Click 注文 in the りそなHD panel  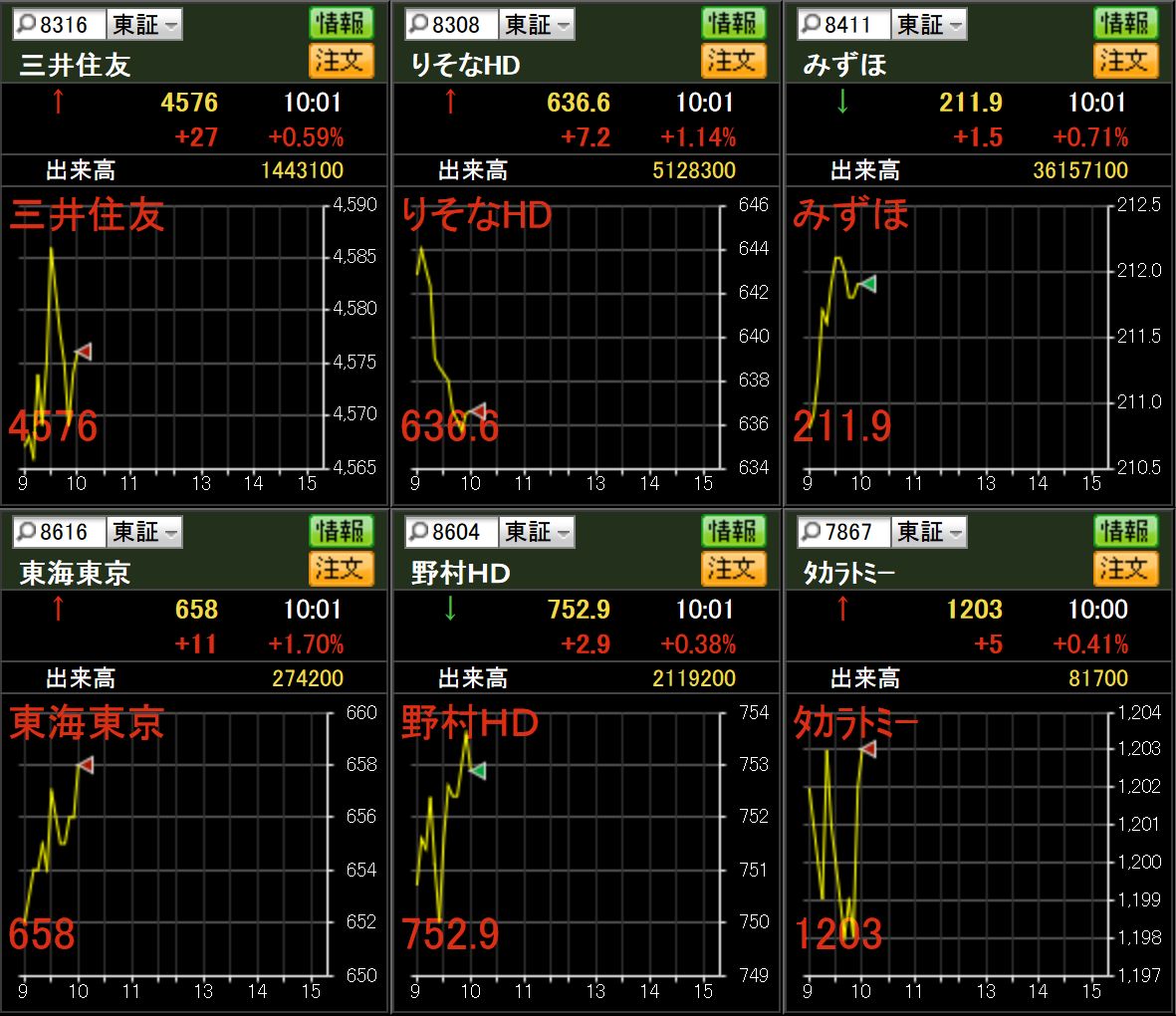[x=734, y=60]
